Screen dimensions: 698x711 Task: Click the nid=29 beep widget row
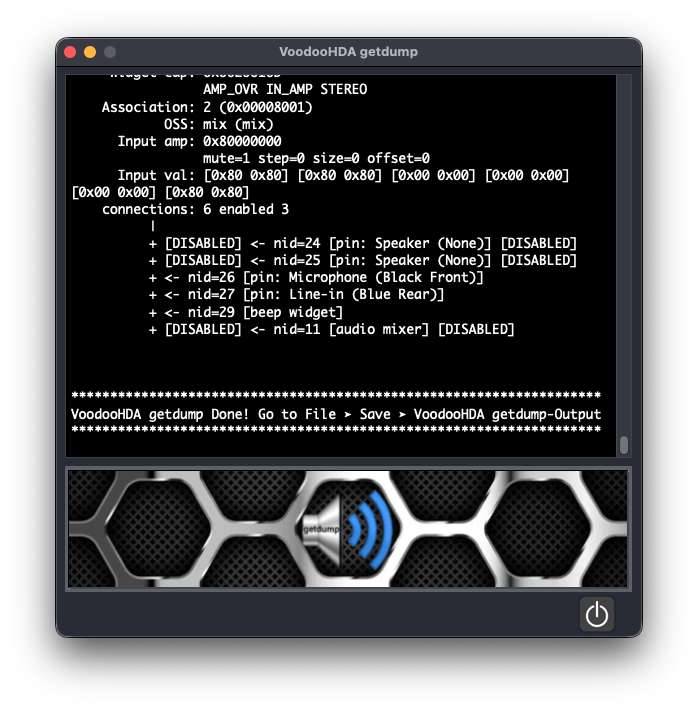click(x=246, y=312)
